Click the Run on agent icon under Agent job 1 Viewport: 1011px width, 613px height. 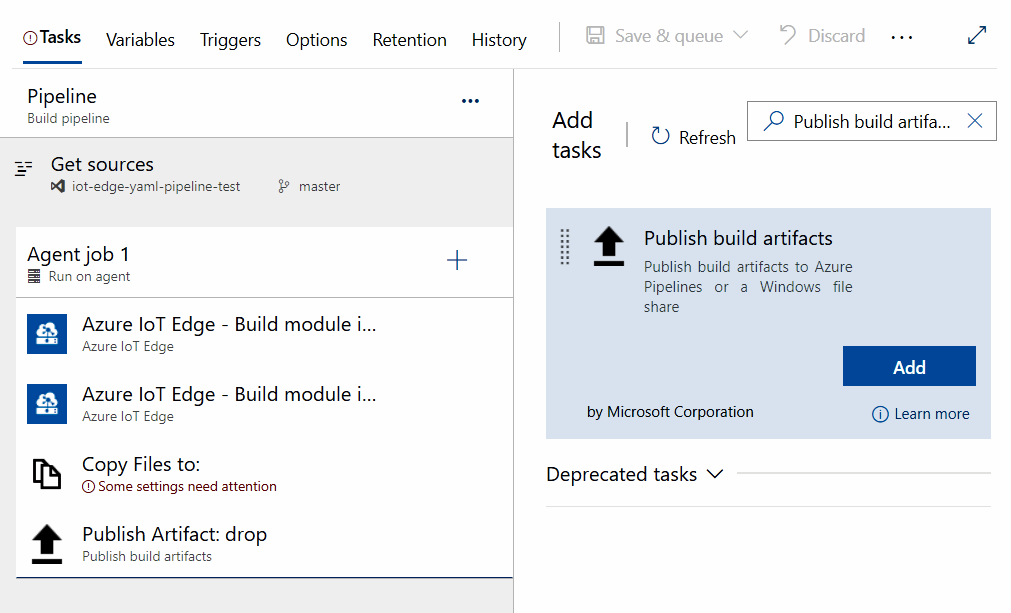(33, 277)
